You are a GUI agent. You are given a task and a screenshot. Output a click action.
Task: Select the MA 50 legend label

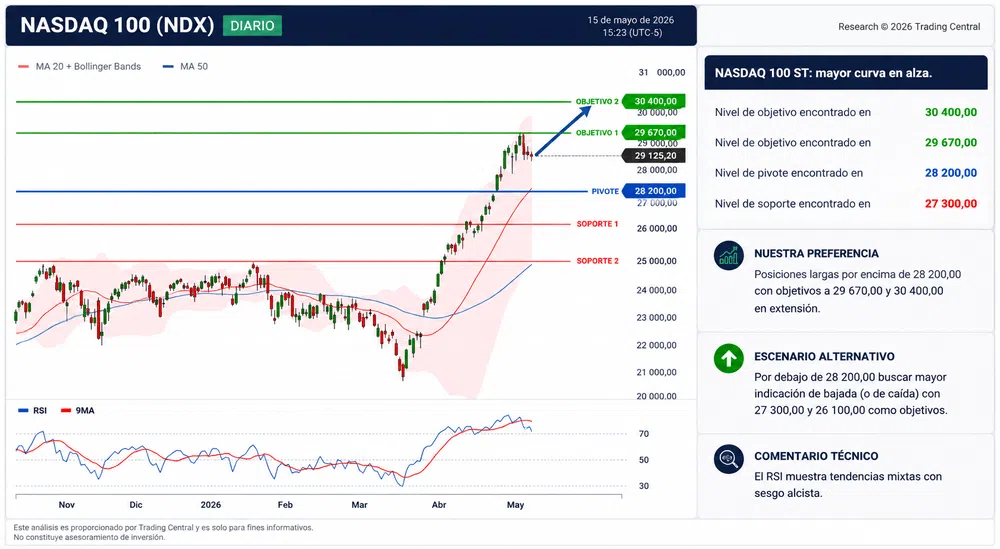pyautogui.click(x=194, y=66)
